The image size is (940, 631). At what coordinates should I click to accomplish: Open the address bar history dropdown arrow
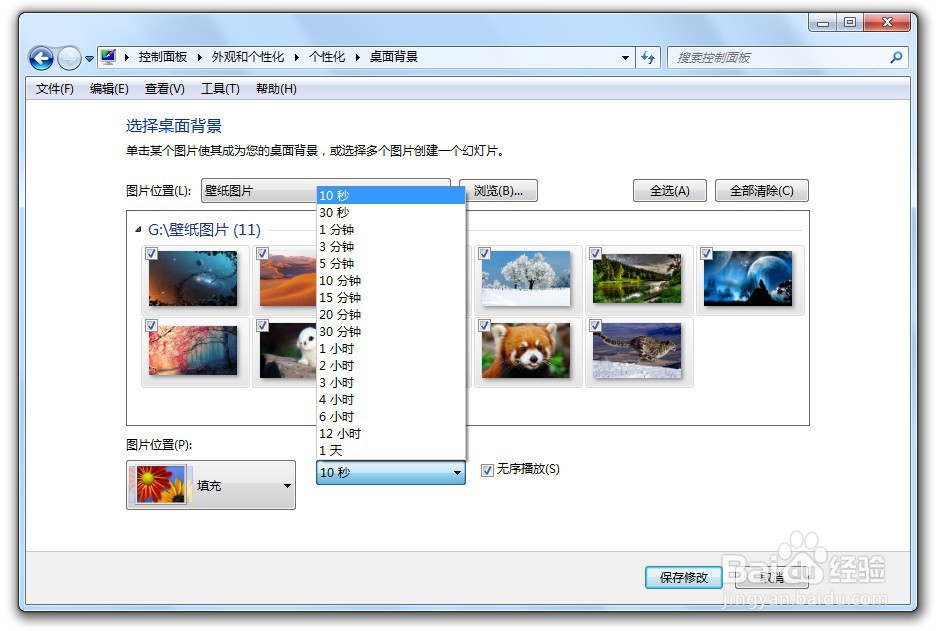pyautogui.click(x=625, y=58)
